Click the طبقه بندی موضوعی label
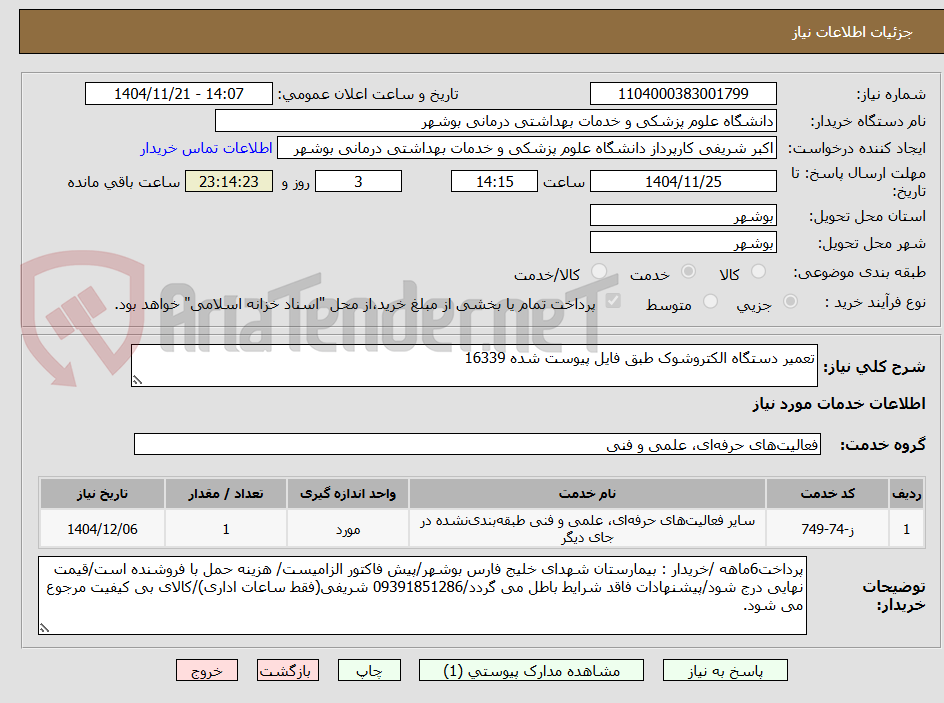The width and height of the screenshot is (944, 703). [x=860, y=273]
